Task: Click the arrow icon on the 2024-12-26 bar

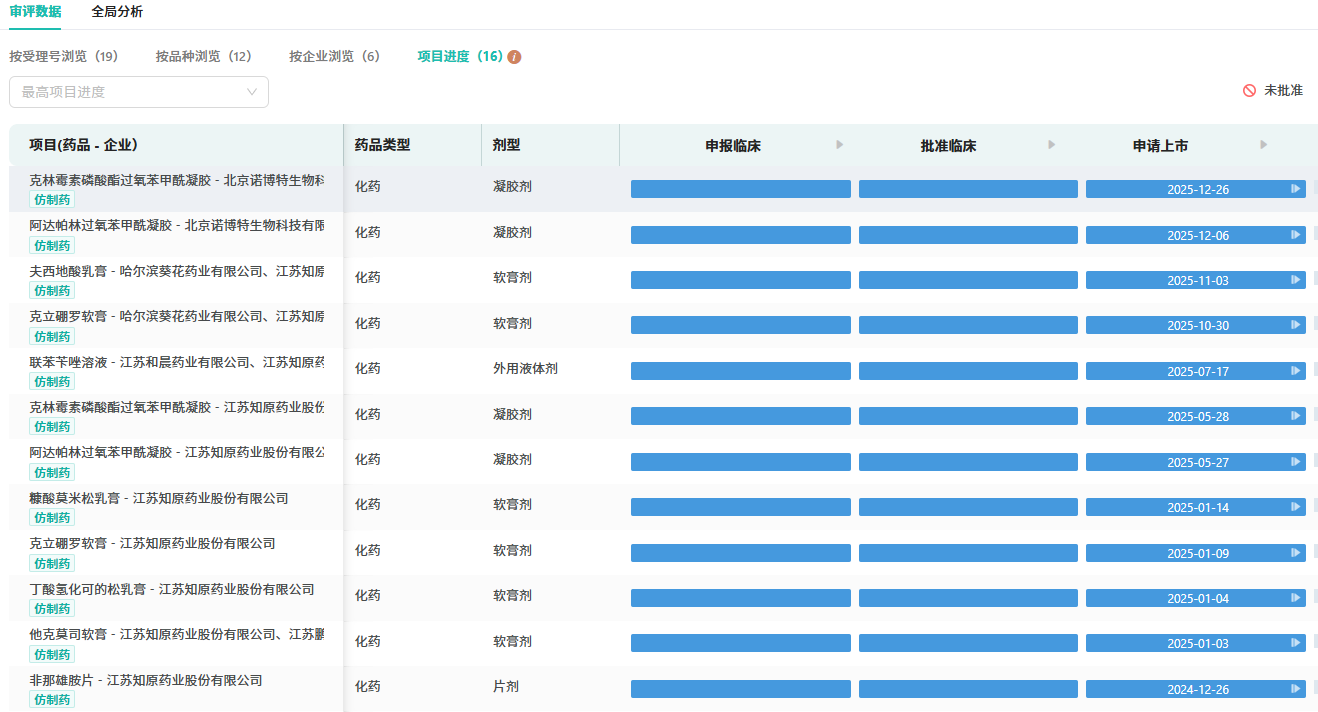Action: [1296, 689]
